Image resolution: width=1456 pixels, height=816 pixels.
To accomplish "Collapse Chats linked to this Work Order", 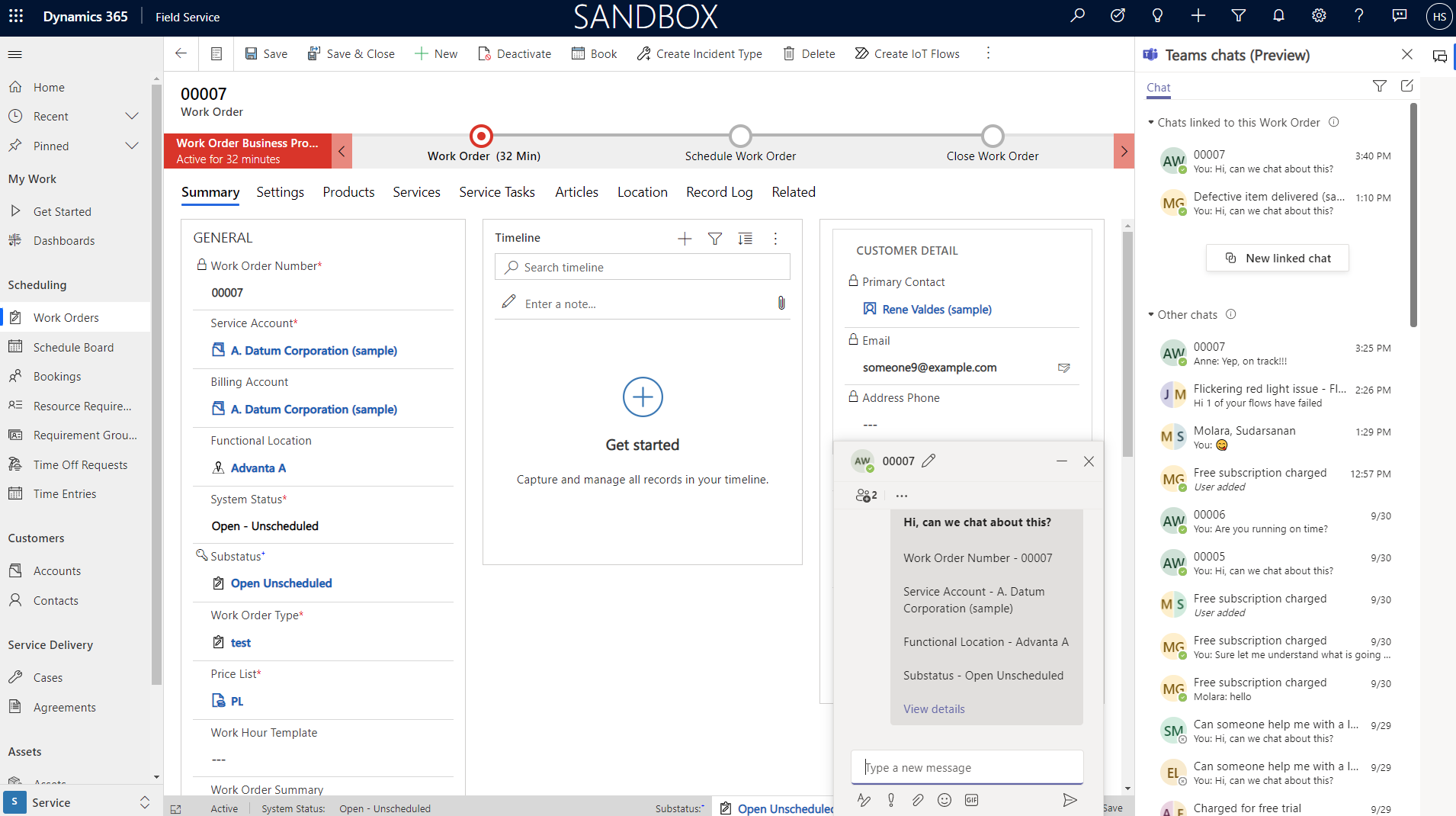I will coord(1151,122).
